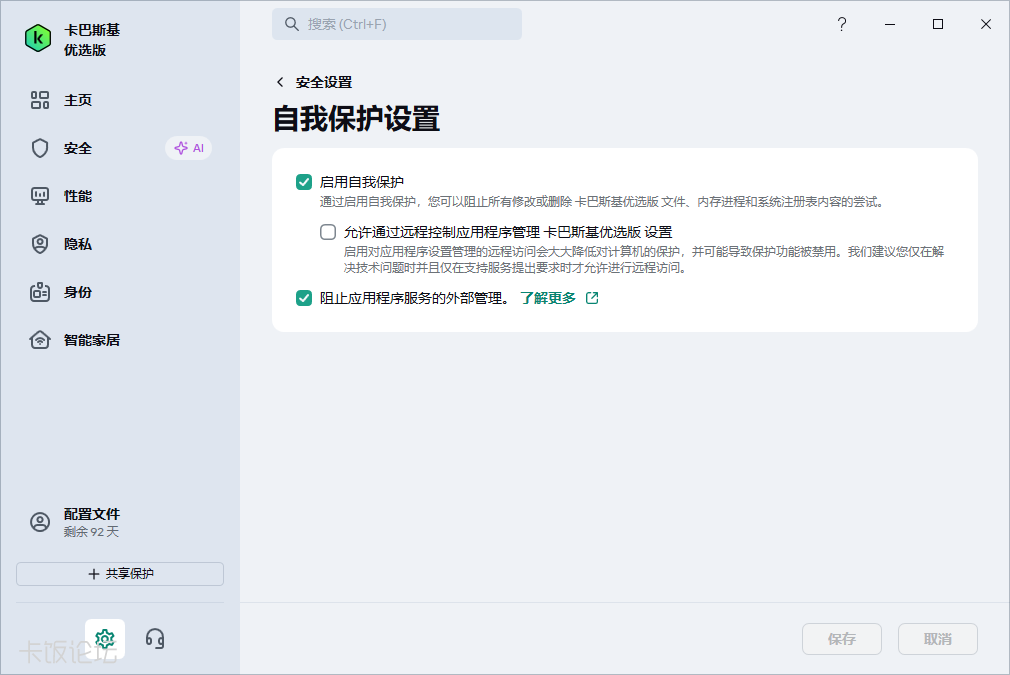
Task: Open support via the headset icon
Action: [x=155, y=639]
